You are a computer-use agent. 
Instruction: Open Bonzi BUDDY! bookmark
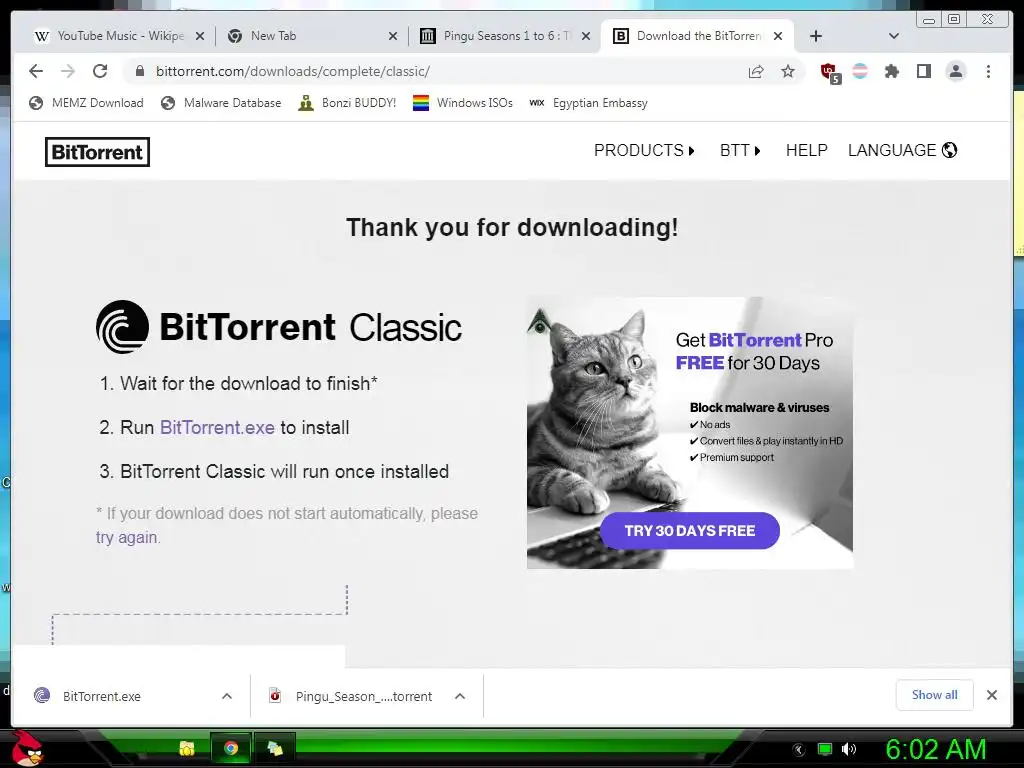[347, 103]
